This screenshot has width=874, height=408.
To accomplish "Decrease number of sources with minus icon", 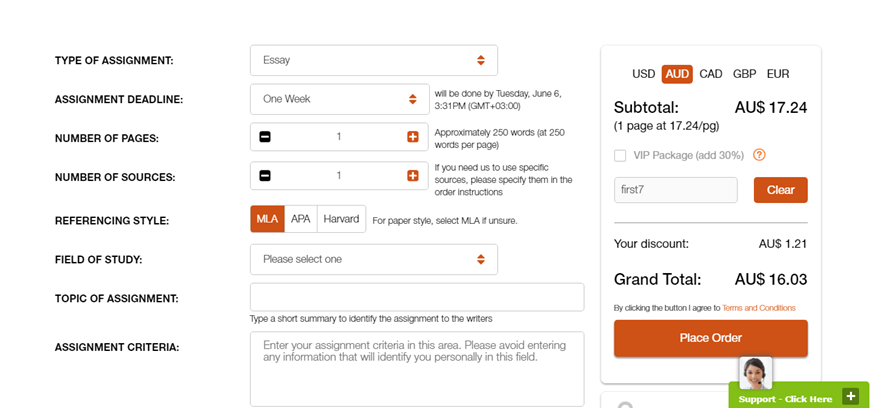I will coord(265,176).
